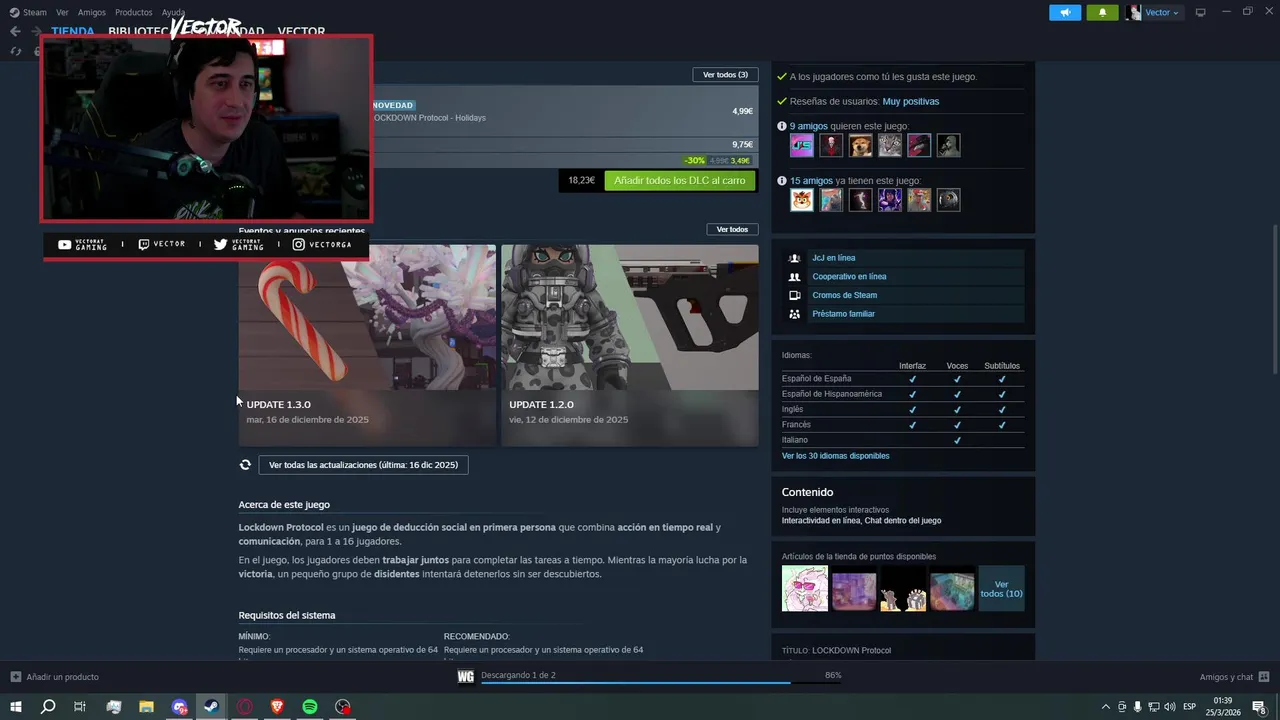The width and height of the screenshot is (1280, 720).
Task: Click the Steam icon in taskbar
Action: (211, 707)
